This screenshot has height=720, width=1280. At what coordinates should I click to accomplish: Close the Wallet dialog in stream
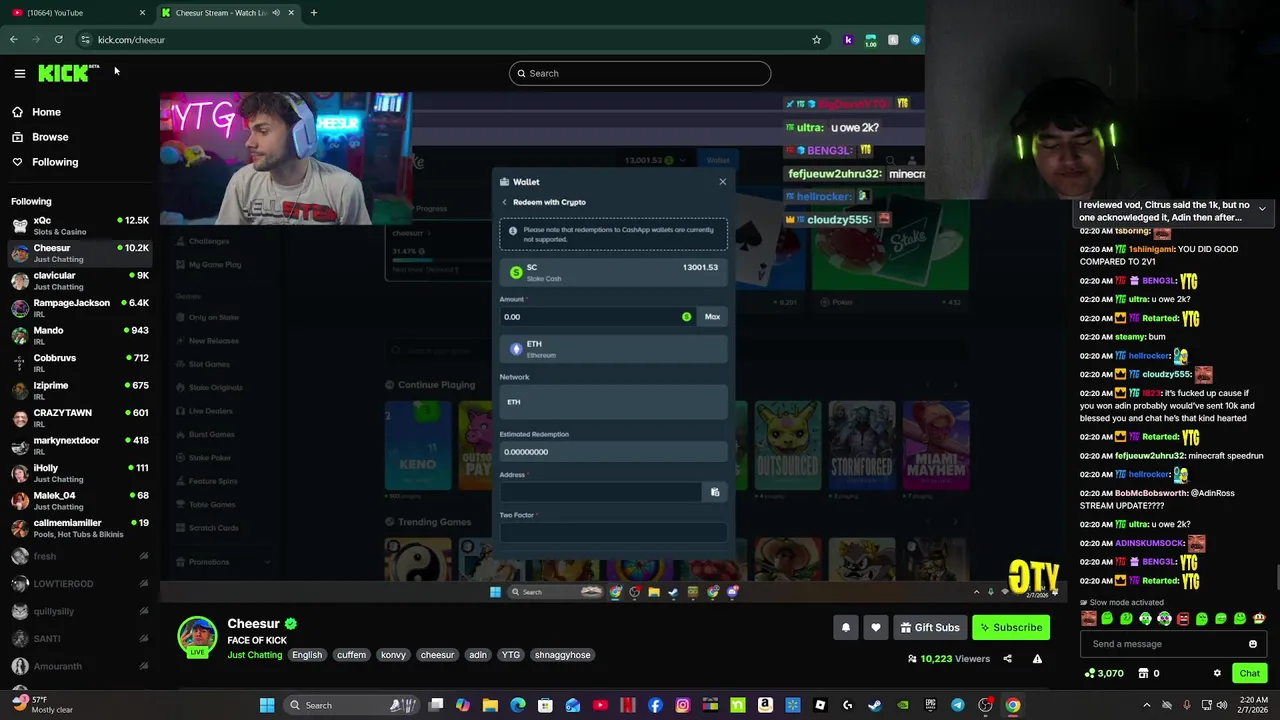coord(723,182)
